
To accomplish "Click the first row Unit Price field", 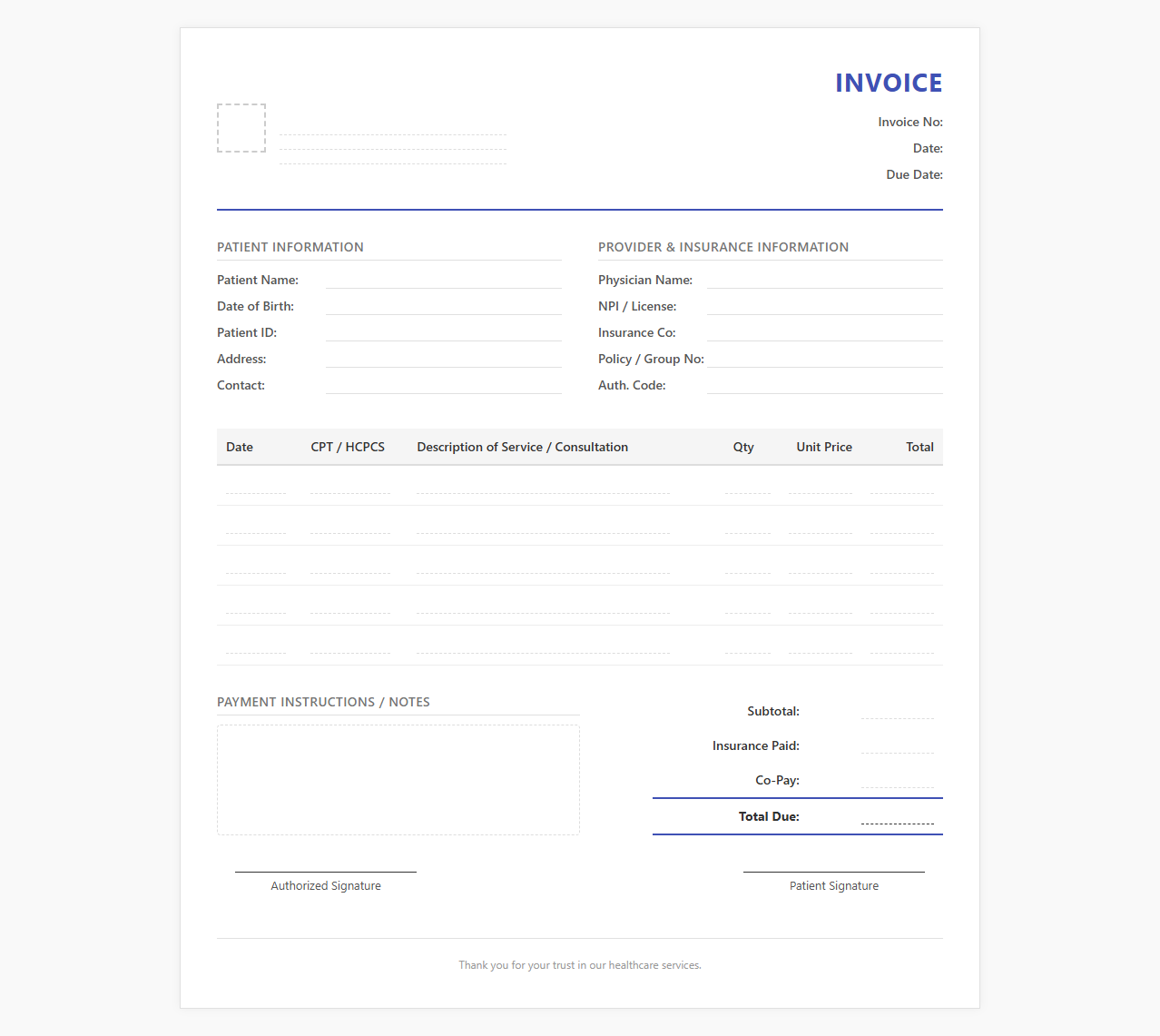I will pos(821,486).
